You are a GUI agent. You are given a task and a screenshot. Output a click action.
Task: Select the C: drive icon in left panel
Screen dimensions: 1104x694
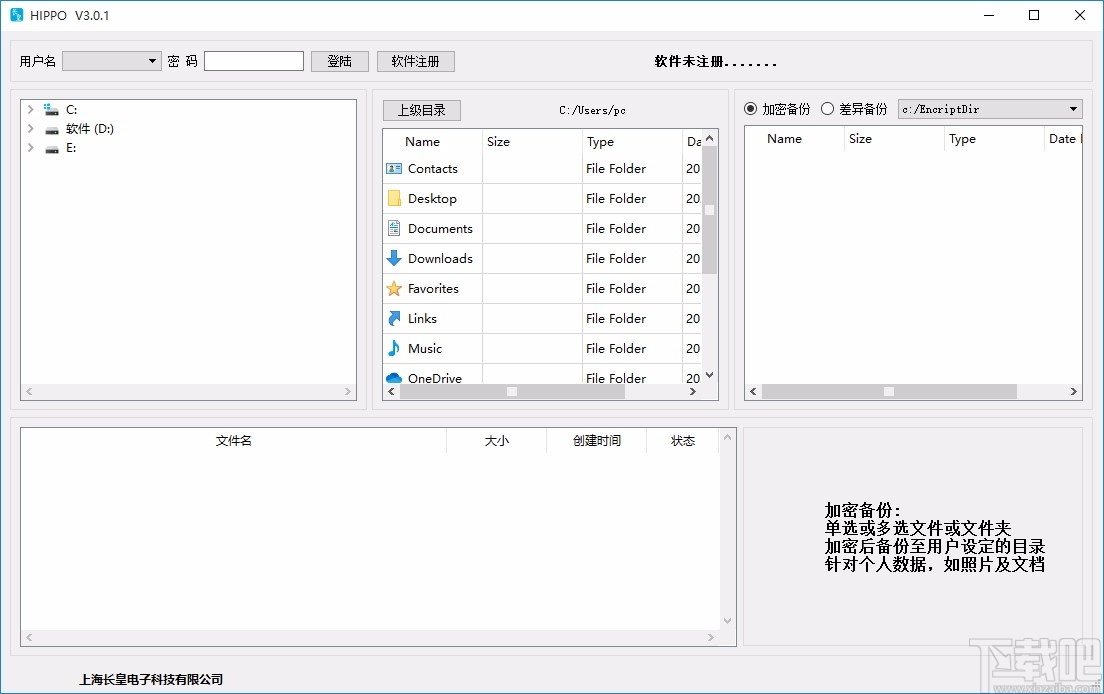pos(52,109)
